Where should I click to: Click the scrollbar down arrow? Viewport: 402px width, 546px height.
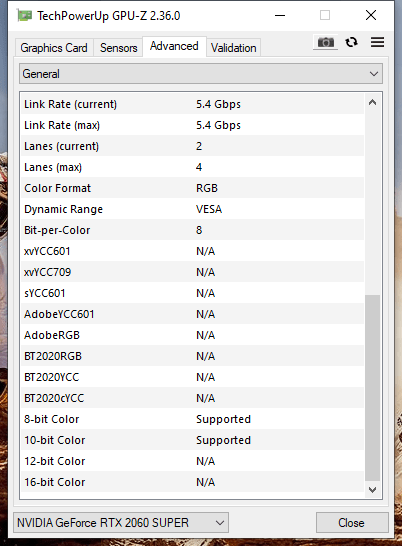click(372, 490)
